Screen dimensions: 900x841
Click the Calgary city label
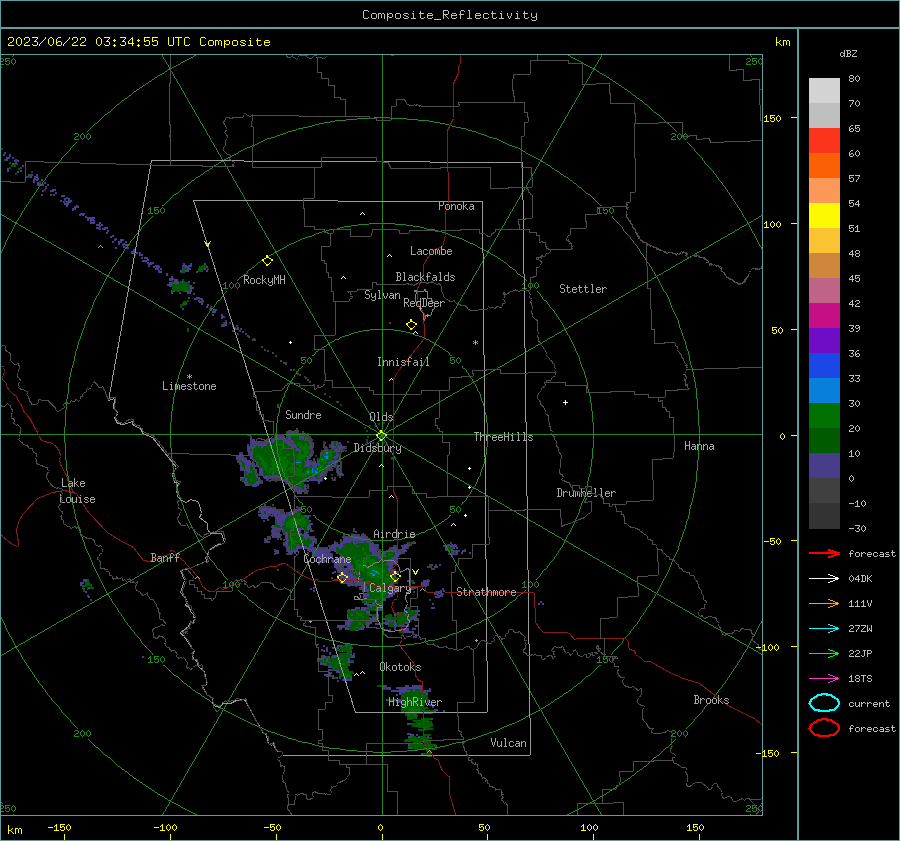pos(390,588)
